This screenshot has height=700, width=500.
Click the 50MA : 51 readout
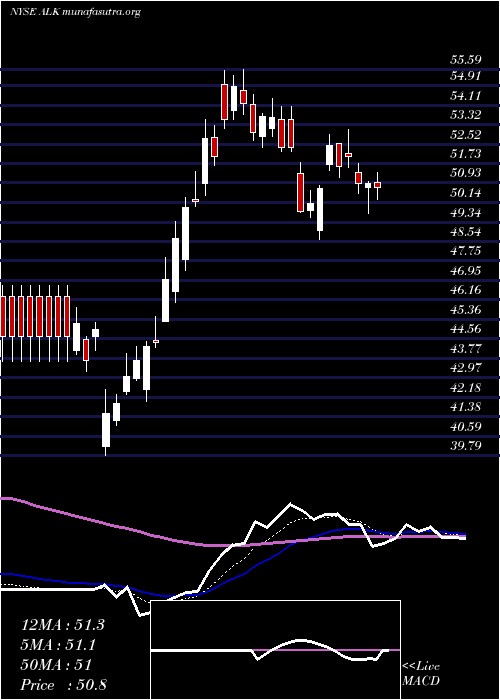click(x=56, y=665)
